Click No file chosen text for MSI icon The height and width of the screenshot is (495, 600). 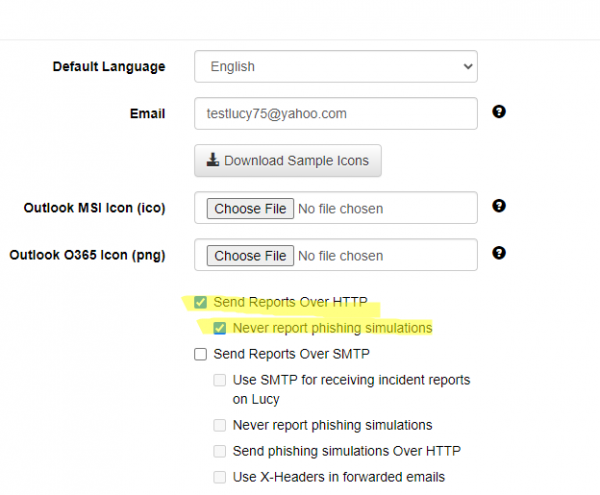(x=341, y=209)
